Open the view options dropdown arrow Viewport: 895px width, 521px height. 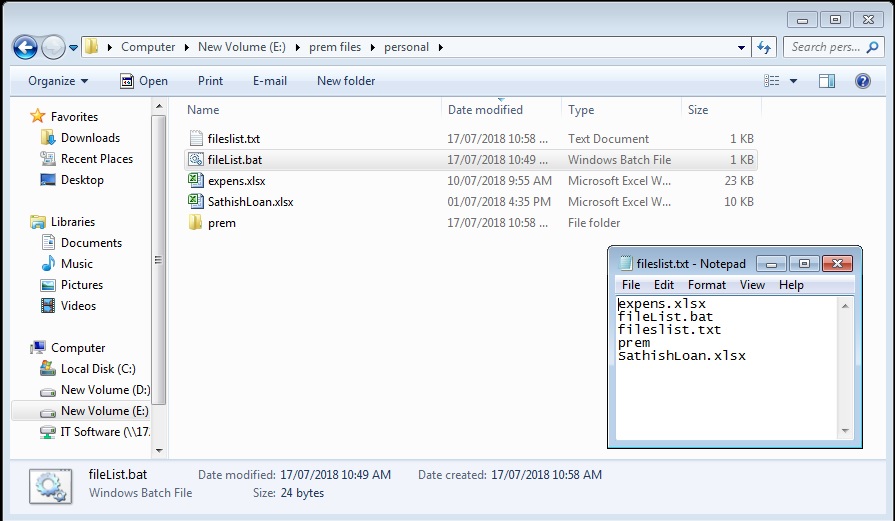click(794, 81)
